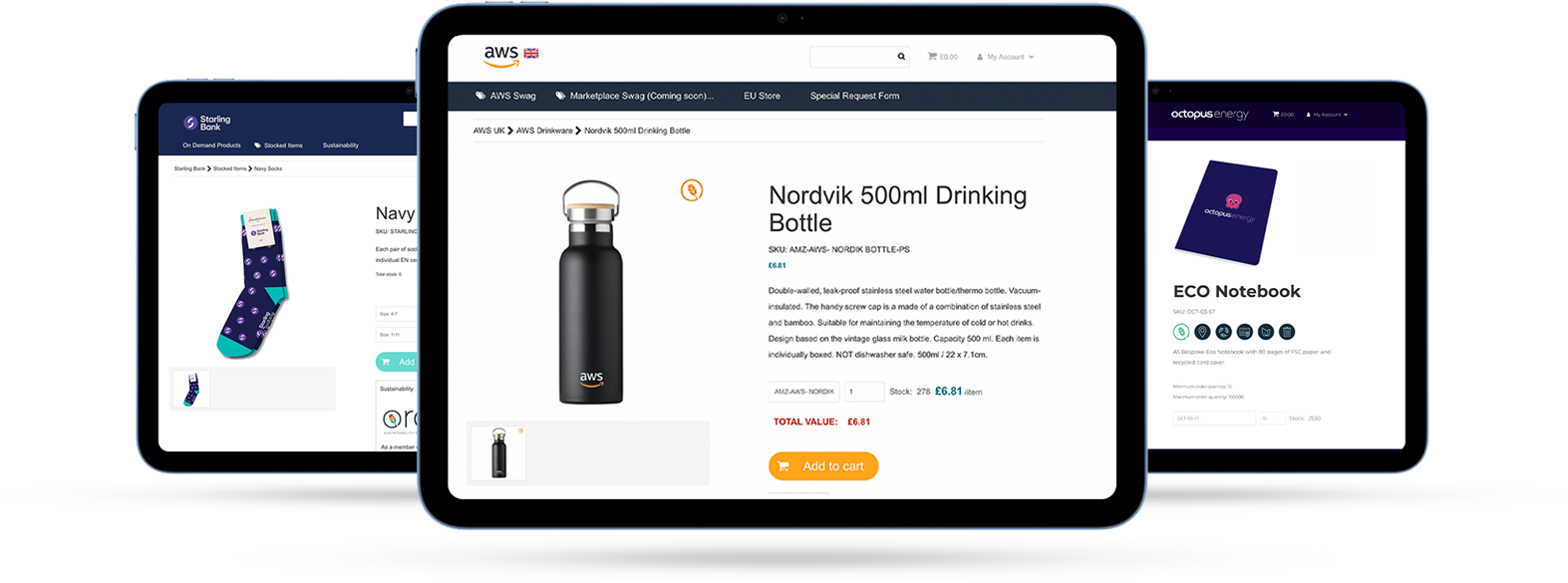This screenshot has height=583, width=1568.
Task: Click the Starling Bank logo
Action: pos(206,123)
